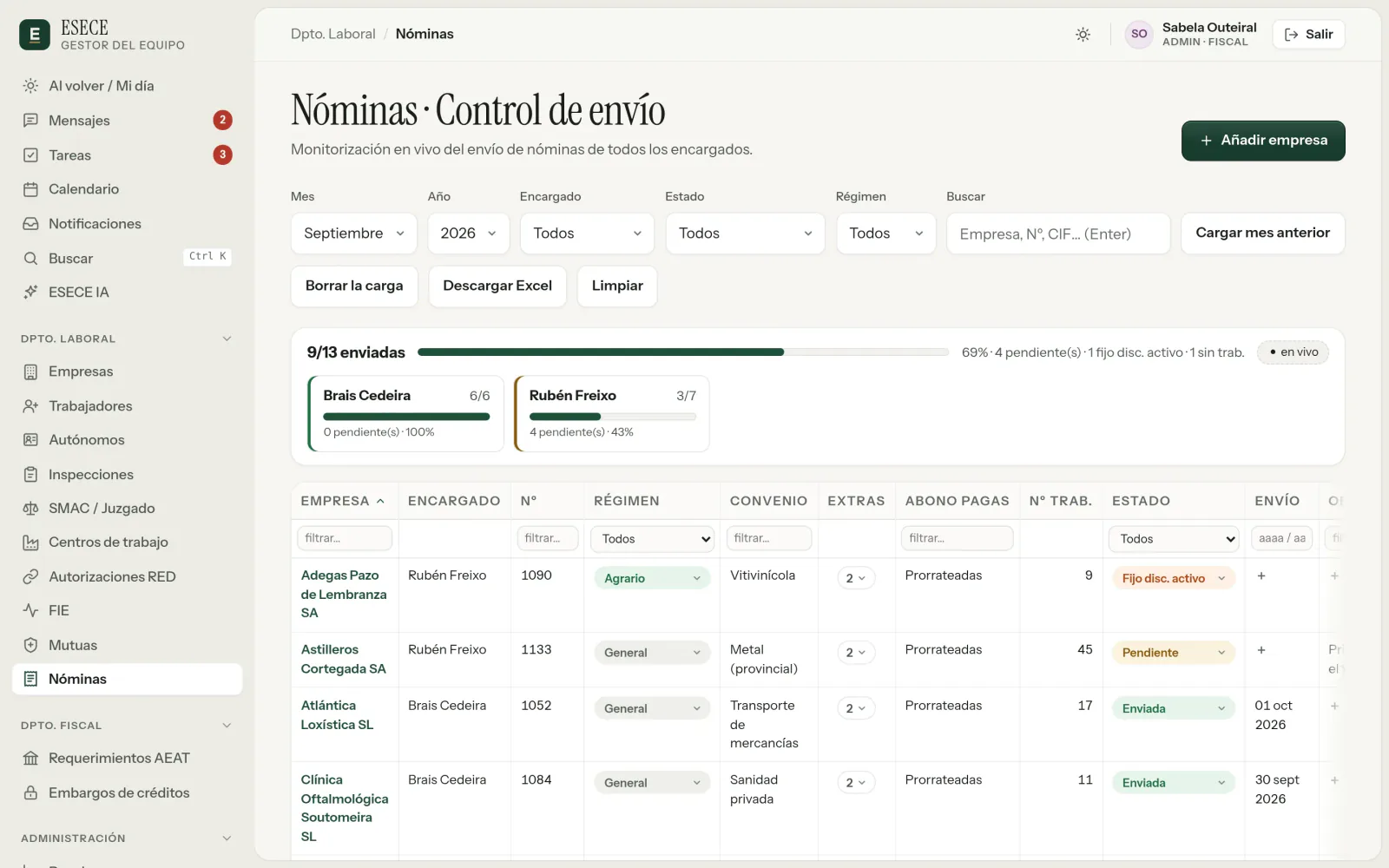Go to Calendario in the sidebar
This screenshot has height=868, width=1389.
point(127,189)
